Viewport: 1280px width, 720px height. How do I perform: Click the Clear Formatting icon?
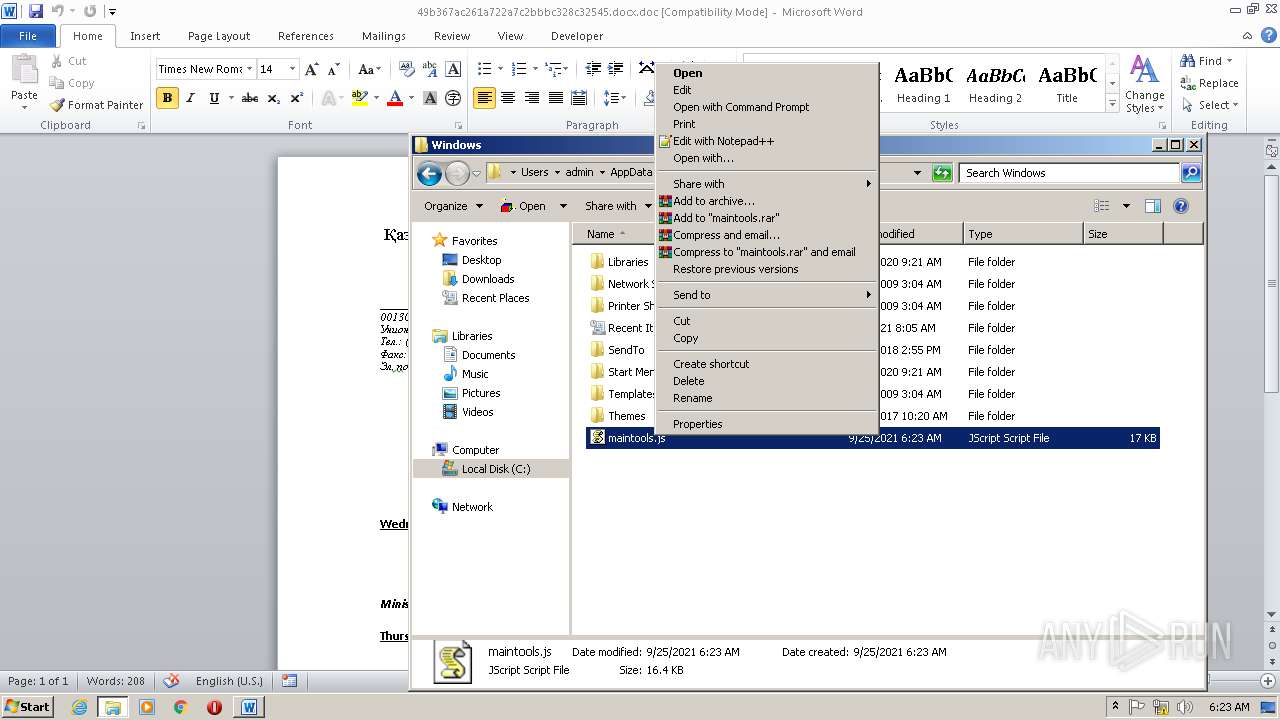pyautogui.click(x=407, y=69)
